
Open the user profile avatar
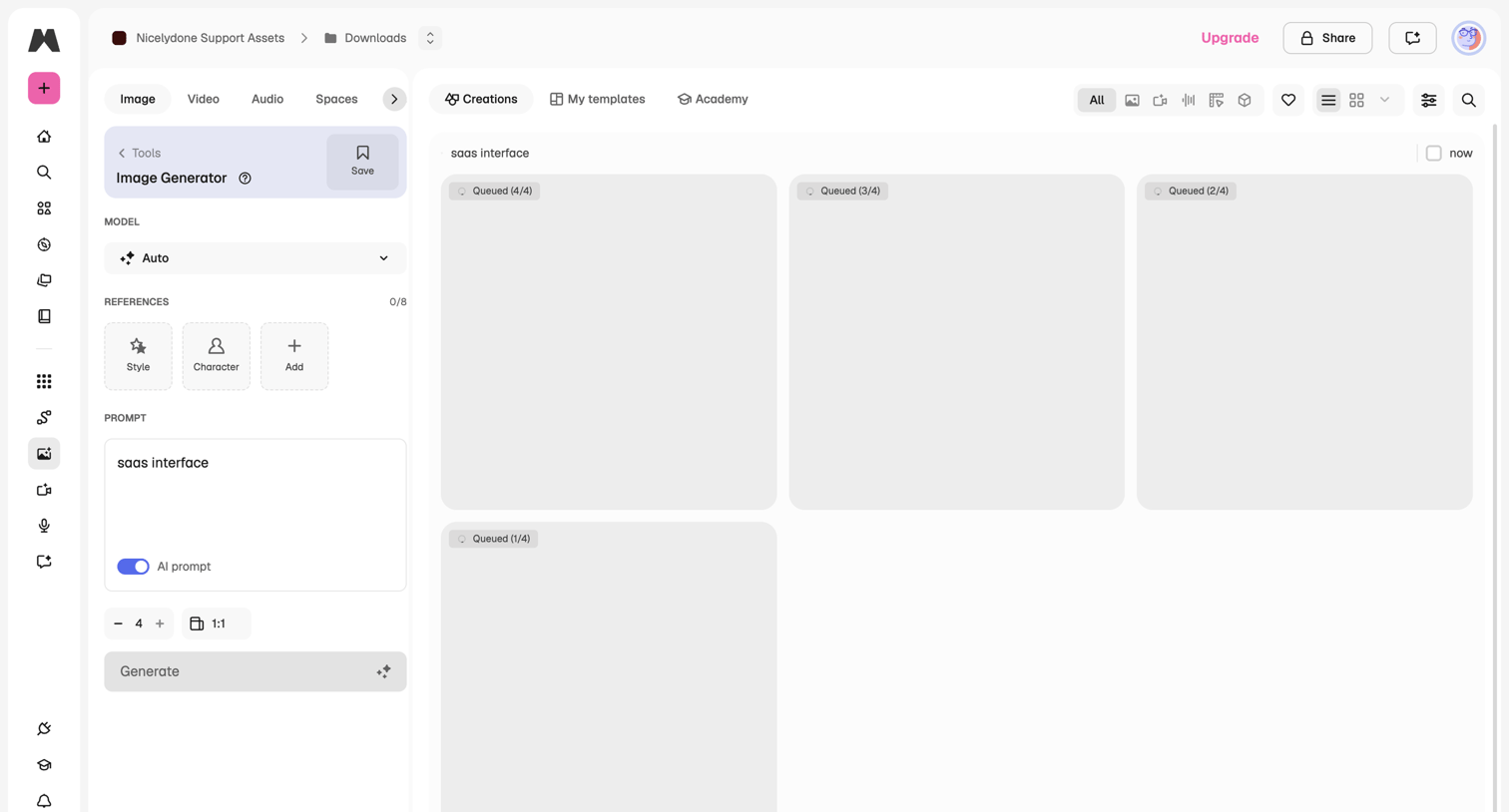1468,38
